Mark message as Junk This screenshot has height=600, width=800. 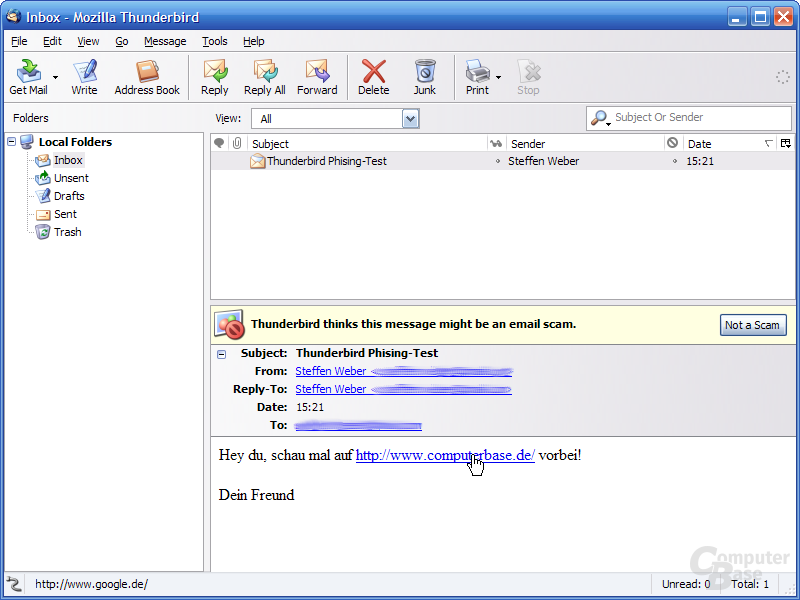pos(424,77)
